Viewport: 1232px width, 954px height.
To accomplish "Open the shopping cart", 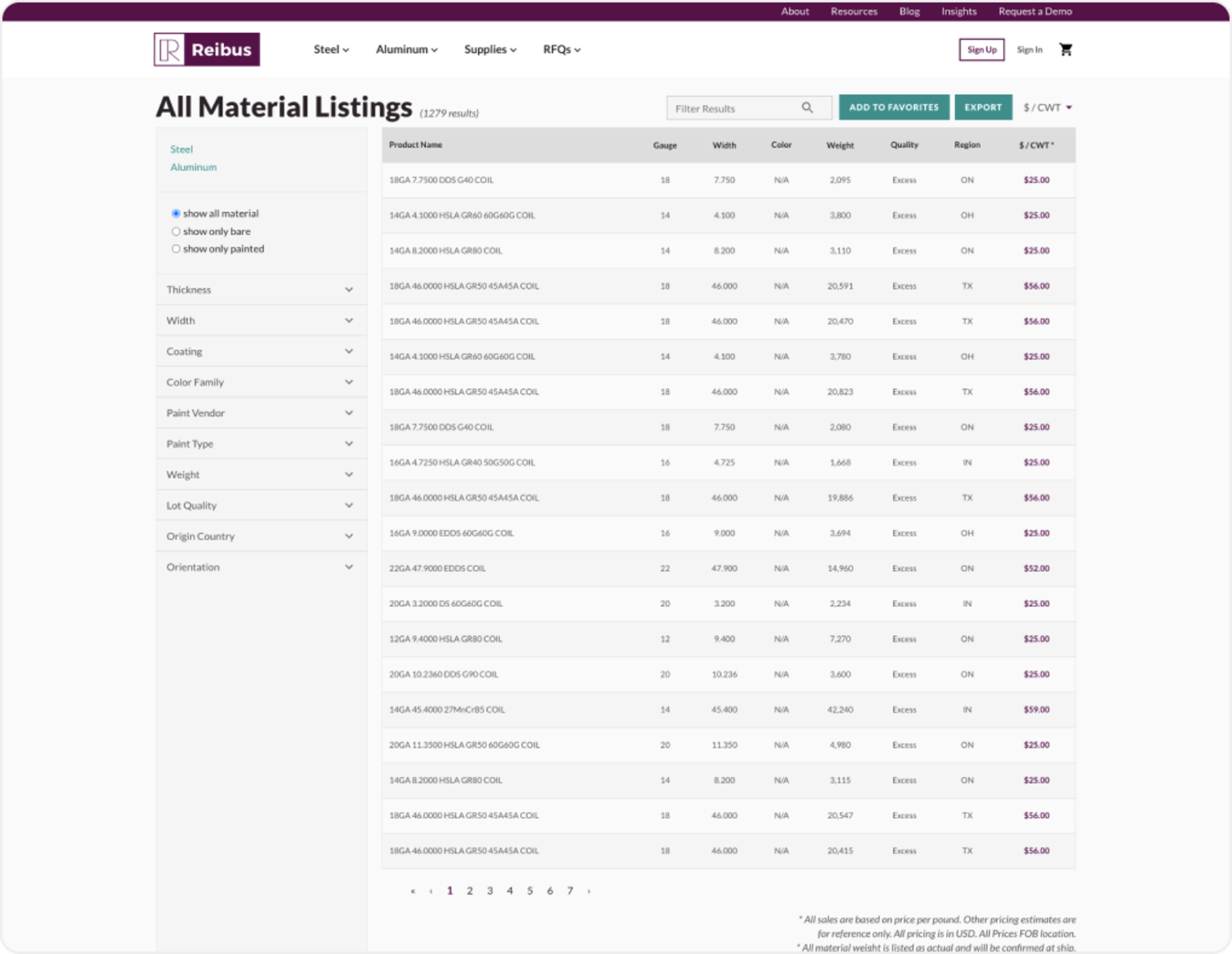I will [1066, 49].
